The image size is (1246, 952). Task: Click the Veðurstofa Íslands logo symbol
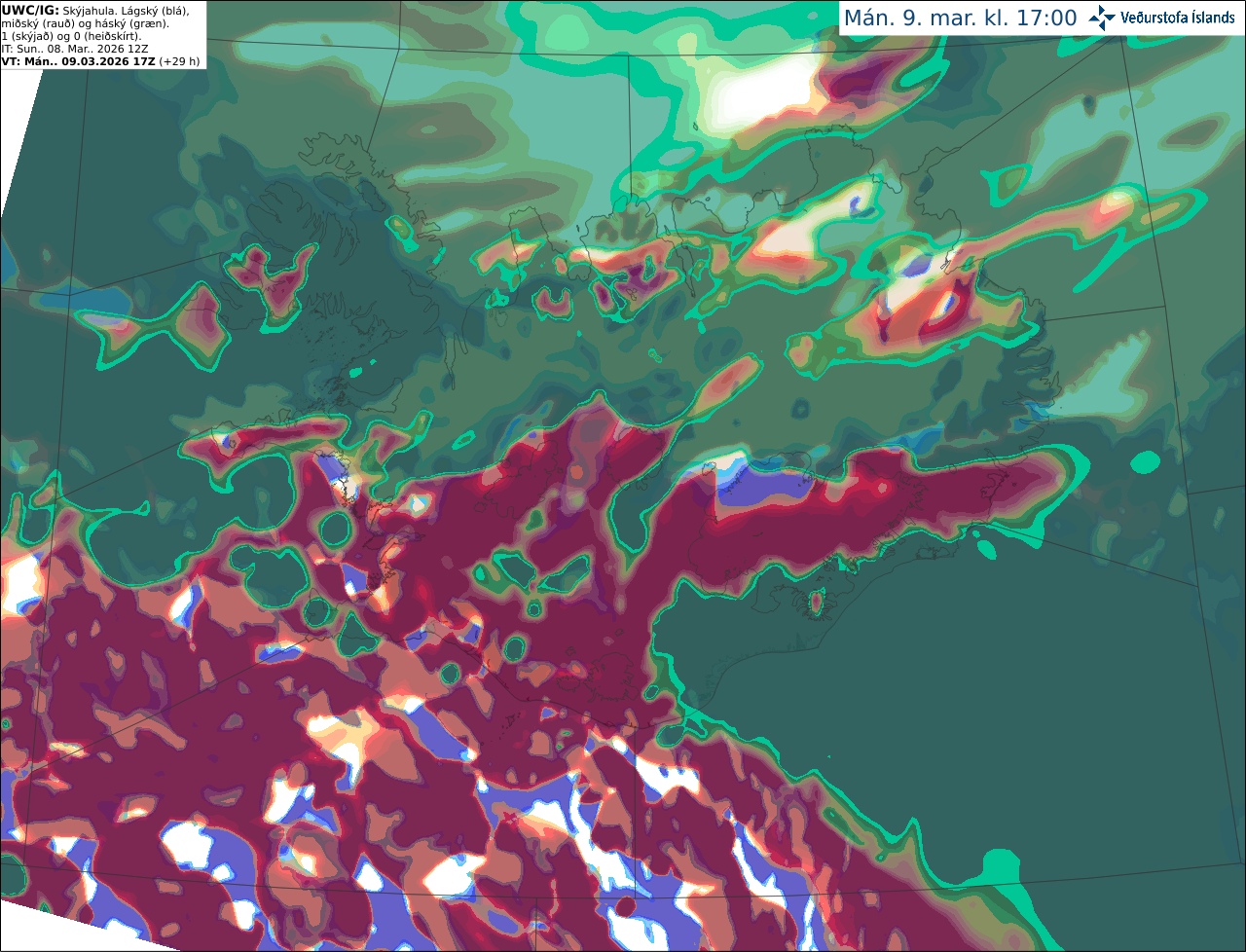1102,18
